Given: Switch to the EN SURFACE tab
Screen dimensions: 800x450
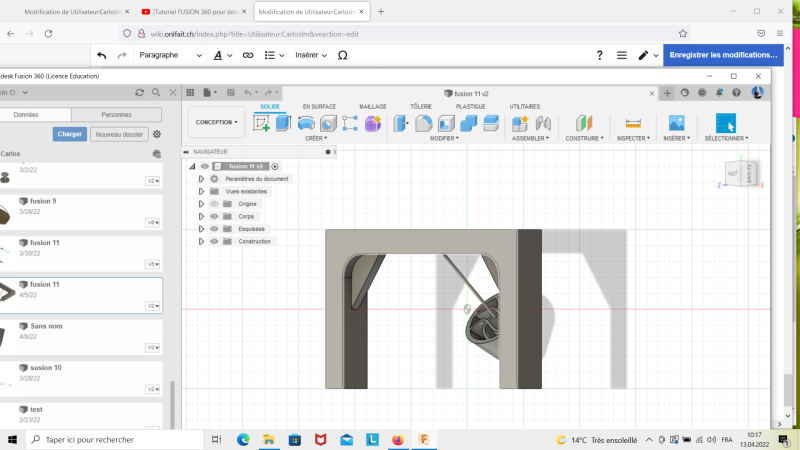Looking at the screenshot, I should point(319,106).
